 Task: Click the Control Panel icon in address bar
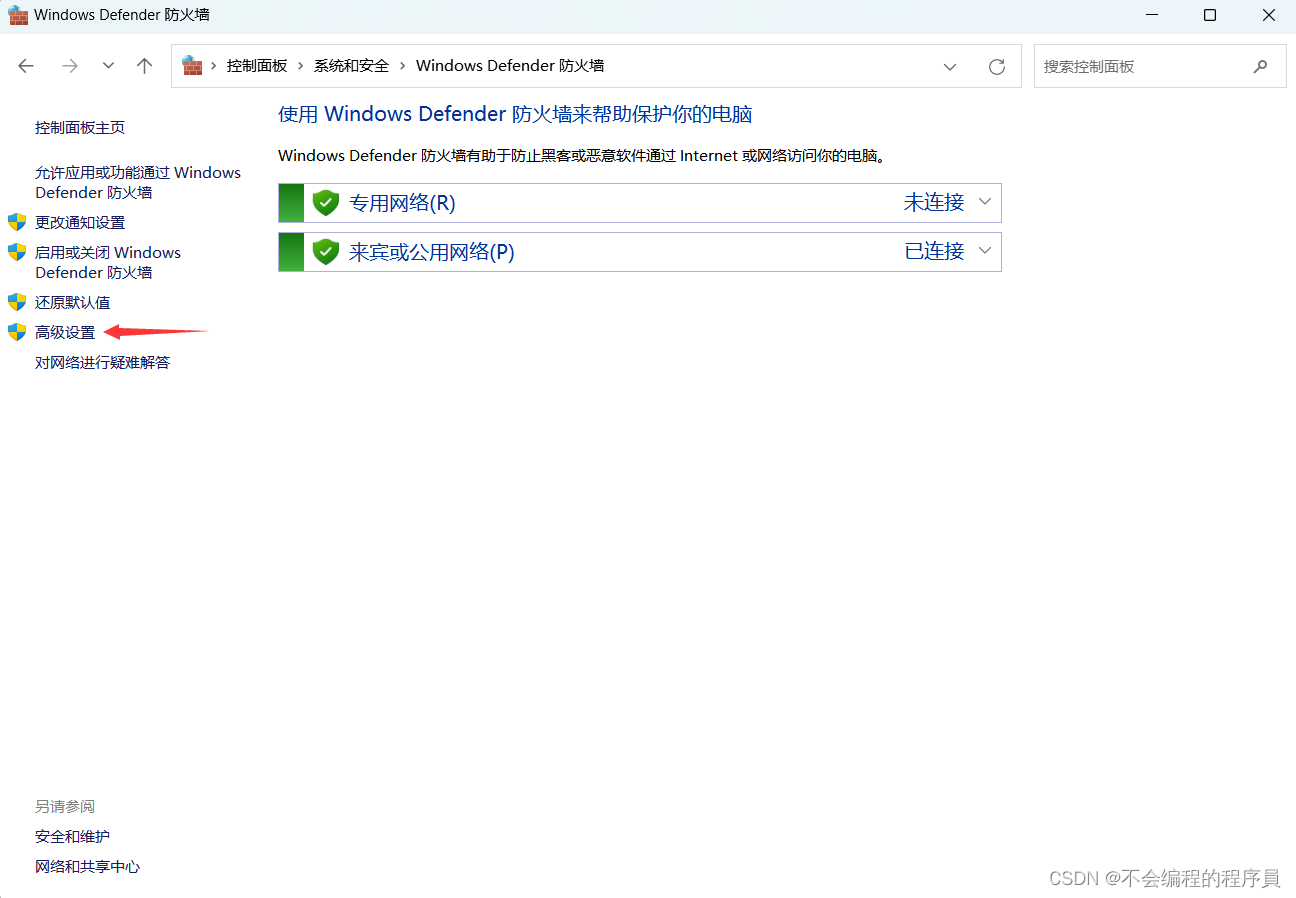192,66
